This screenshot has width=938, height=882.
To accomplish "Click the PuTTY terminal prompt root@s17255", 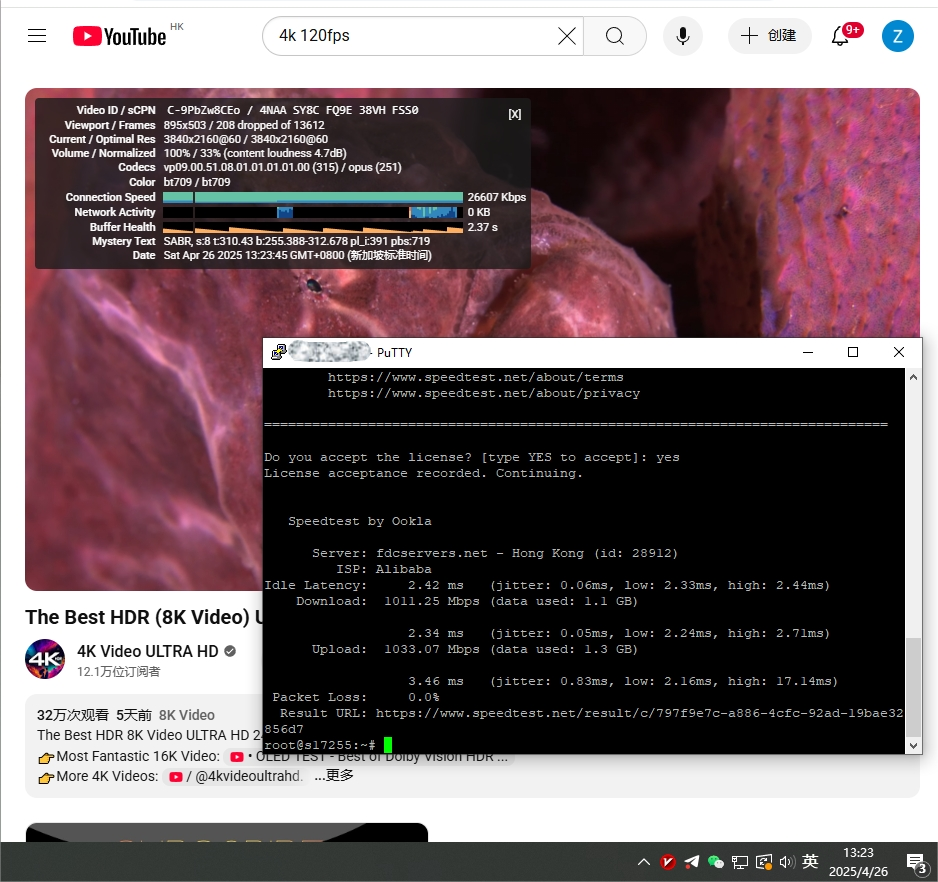I will tap(319, 746).
